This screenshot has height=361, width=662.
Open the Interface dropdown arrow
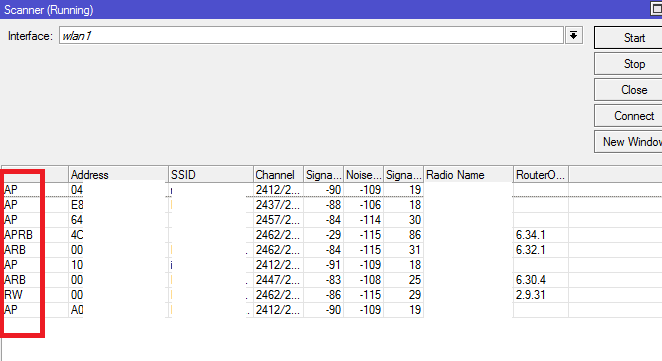point(573,35)
